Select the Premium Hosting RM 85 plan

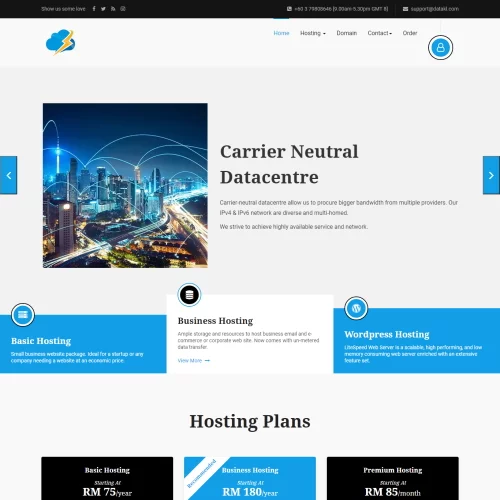click(393, 479)
